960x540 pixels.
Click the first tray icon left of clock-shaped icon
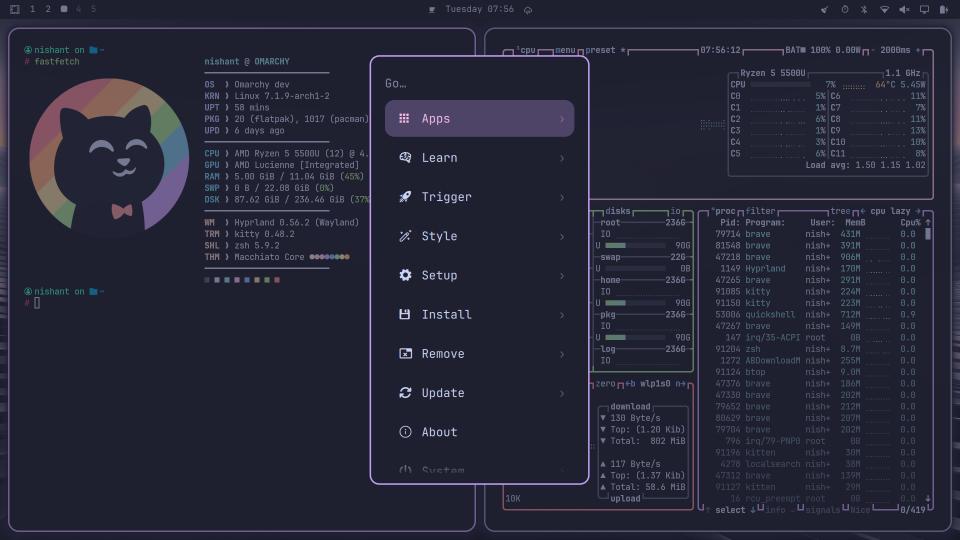825,9
